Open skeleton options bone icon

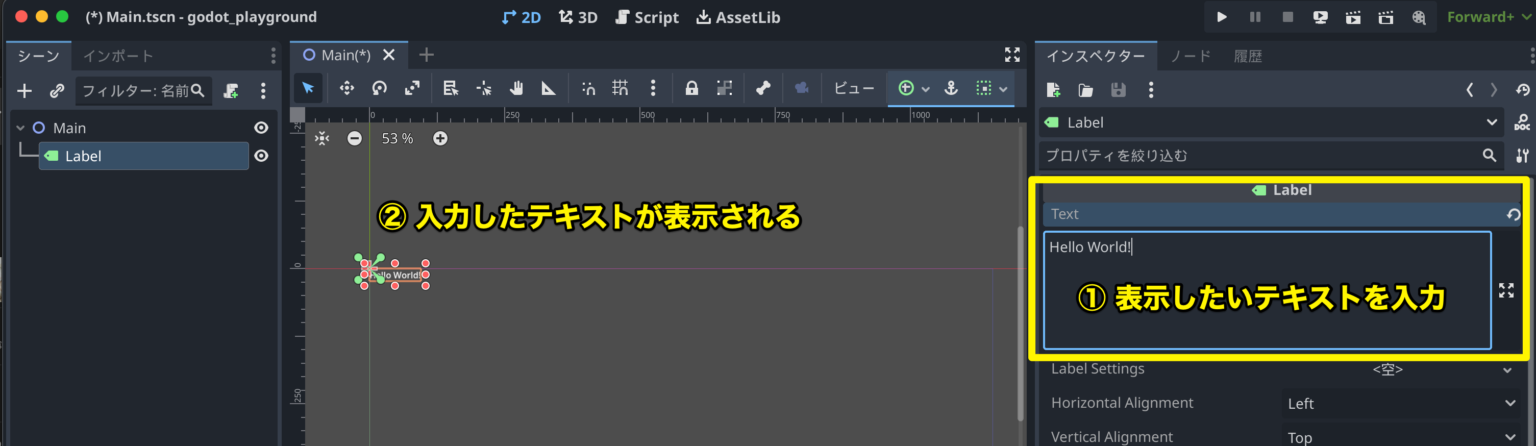763,88
